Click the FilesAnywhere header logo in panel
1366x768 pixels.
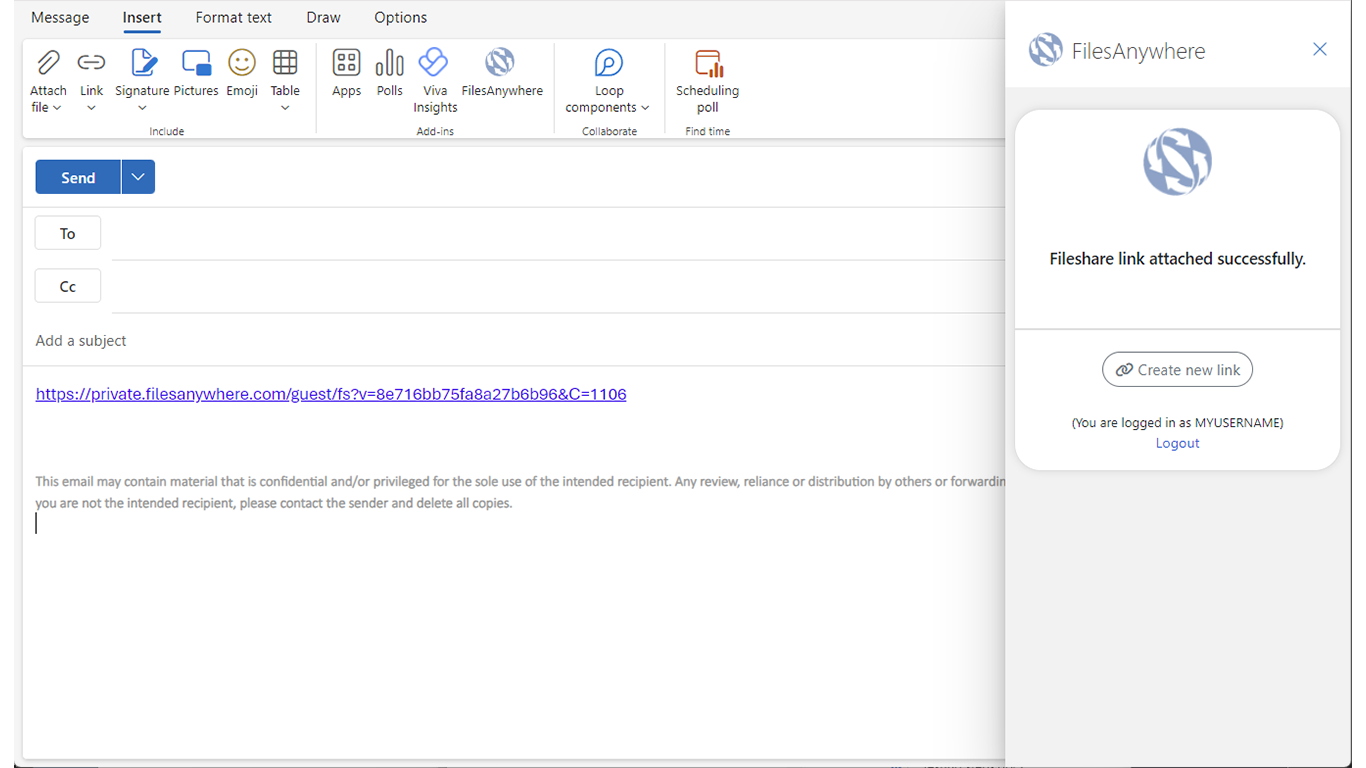pyautogui.click(x=1045, y=50)
